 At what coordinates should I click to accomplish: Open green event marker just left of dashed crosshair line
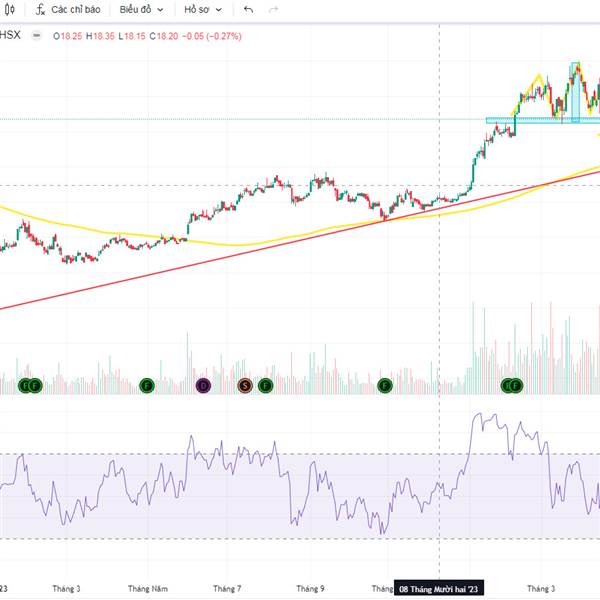pos(385,385)
